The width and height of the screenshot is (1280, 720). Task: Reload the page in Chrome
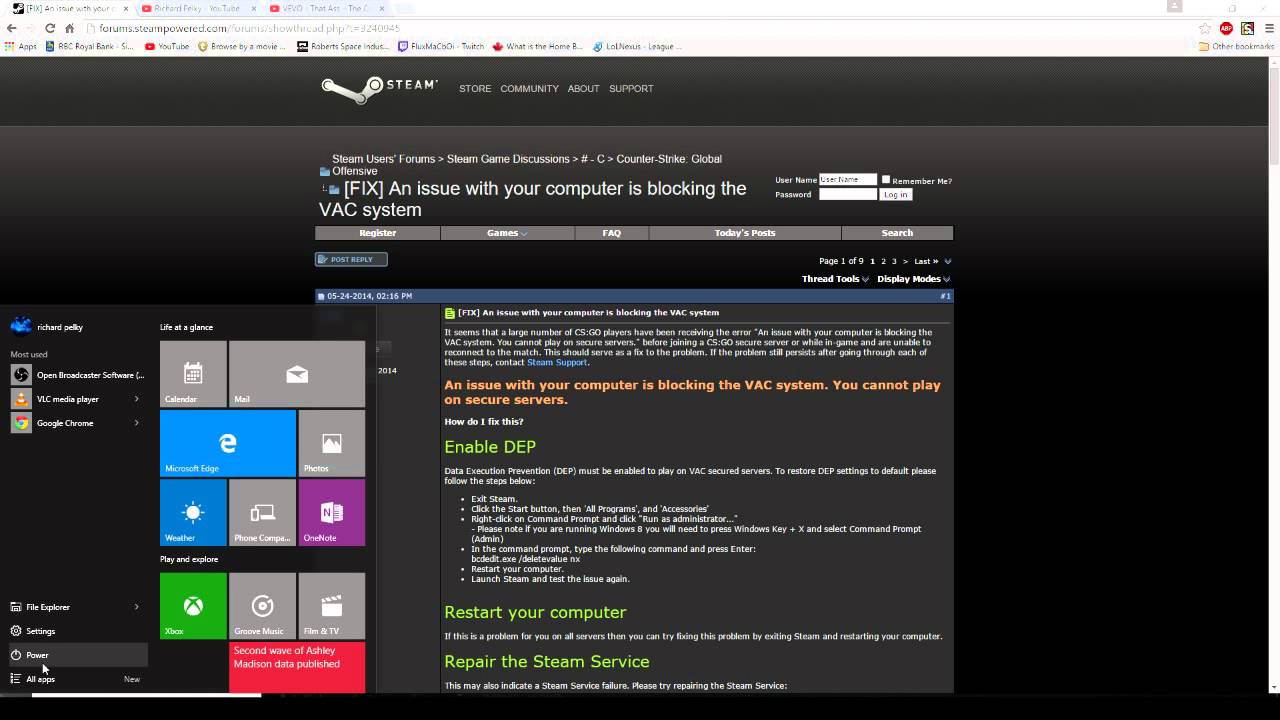(51, 28)
